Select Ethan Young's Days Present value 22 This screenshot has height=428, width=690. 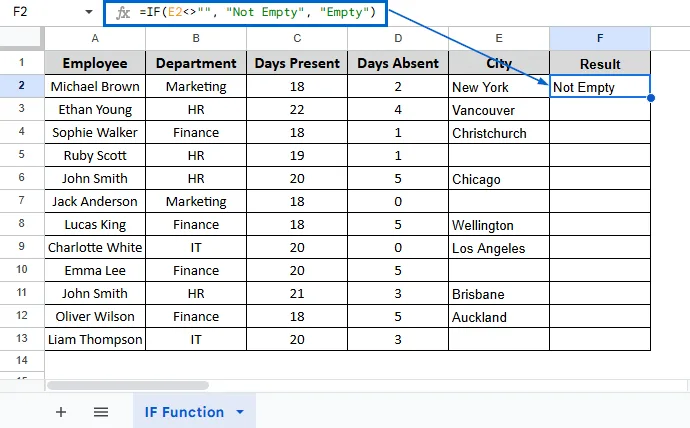tap(297, 110)
